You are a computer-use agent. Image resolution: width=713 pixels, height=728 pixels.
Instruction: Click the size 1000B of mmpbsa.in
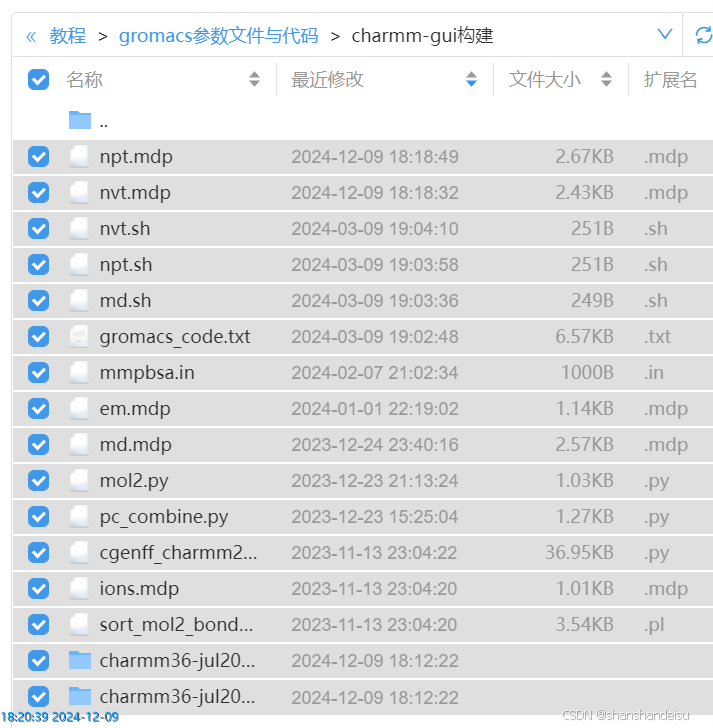coord(587,372)
